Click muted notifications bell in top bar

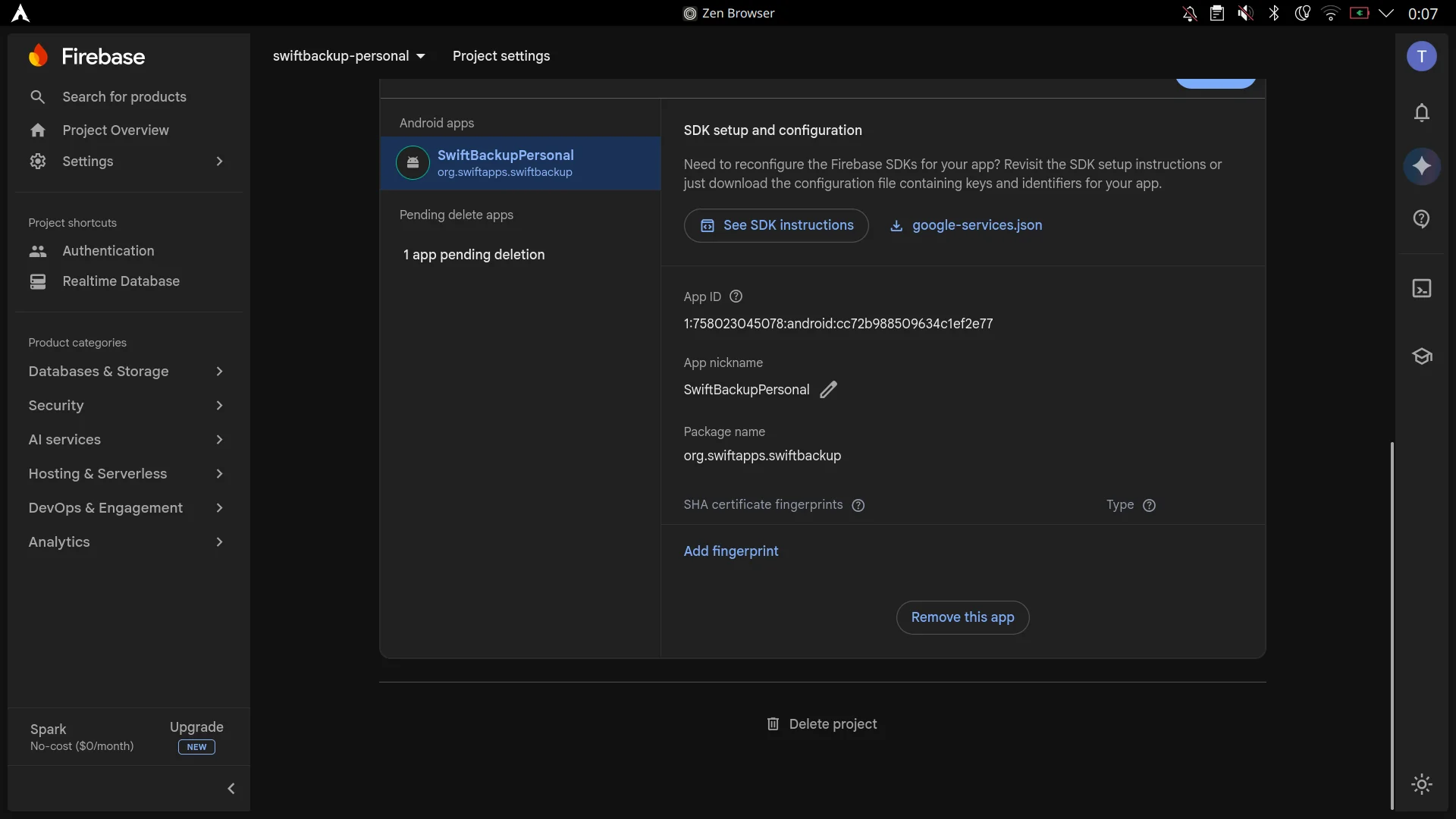pyautogui.click(x=1190, y=14)
